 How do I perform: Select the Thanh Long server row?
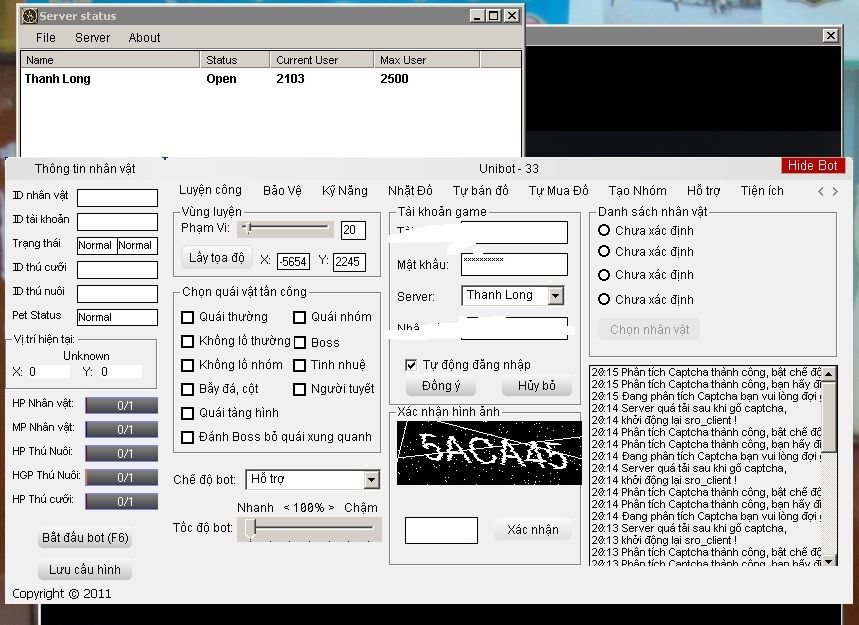pyautogui.click(x=271, y=79)
